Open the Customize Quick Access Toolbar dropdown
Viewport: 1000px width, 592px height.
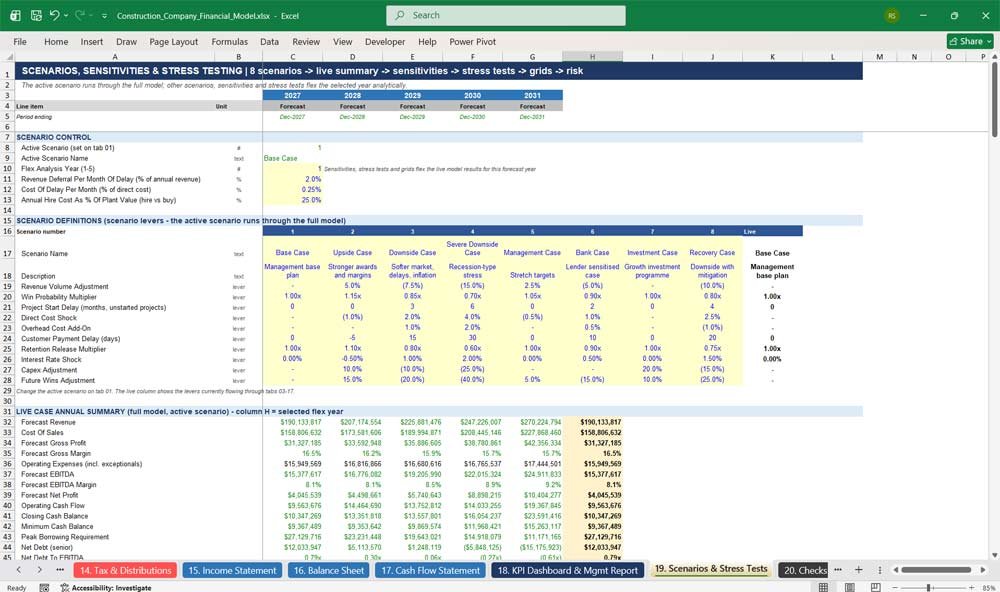tap(105, 16)
